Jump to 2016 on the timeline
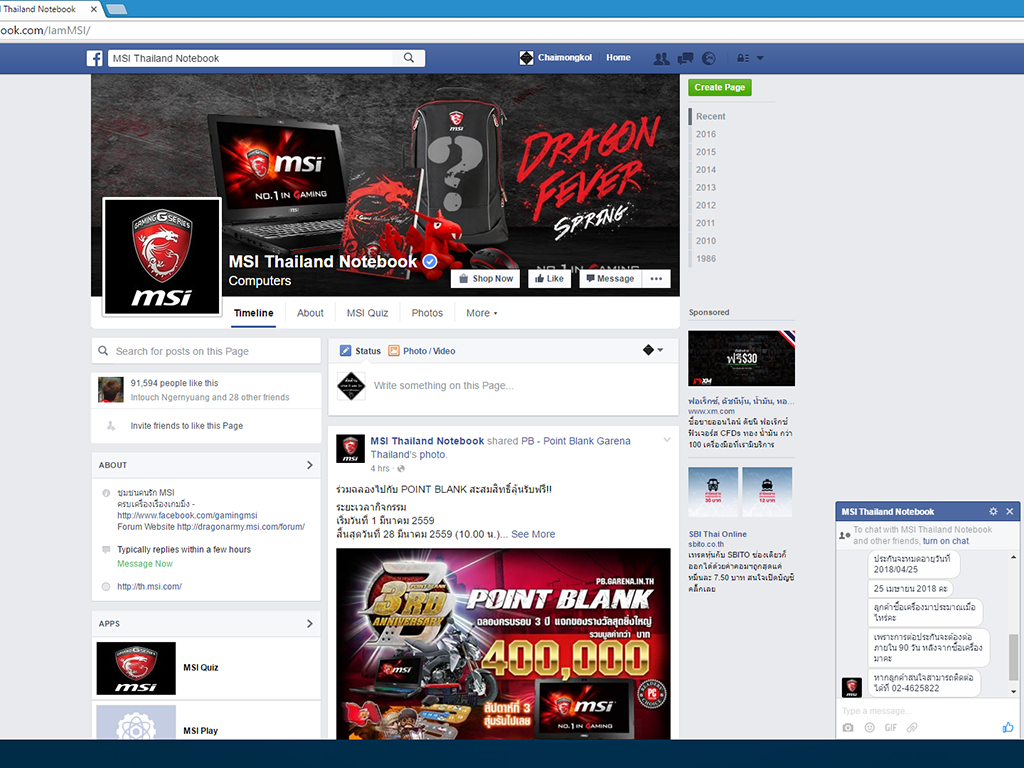Viewport: 1024px width, 768px height. [706, 134]
